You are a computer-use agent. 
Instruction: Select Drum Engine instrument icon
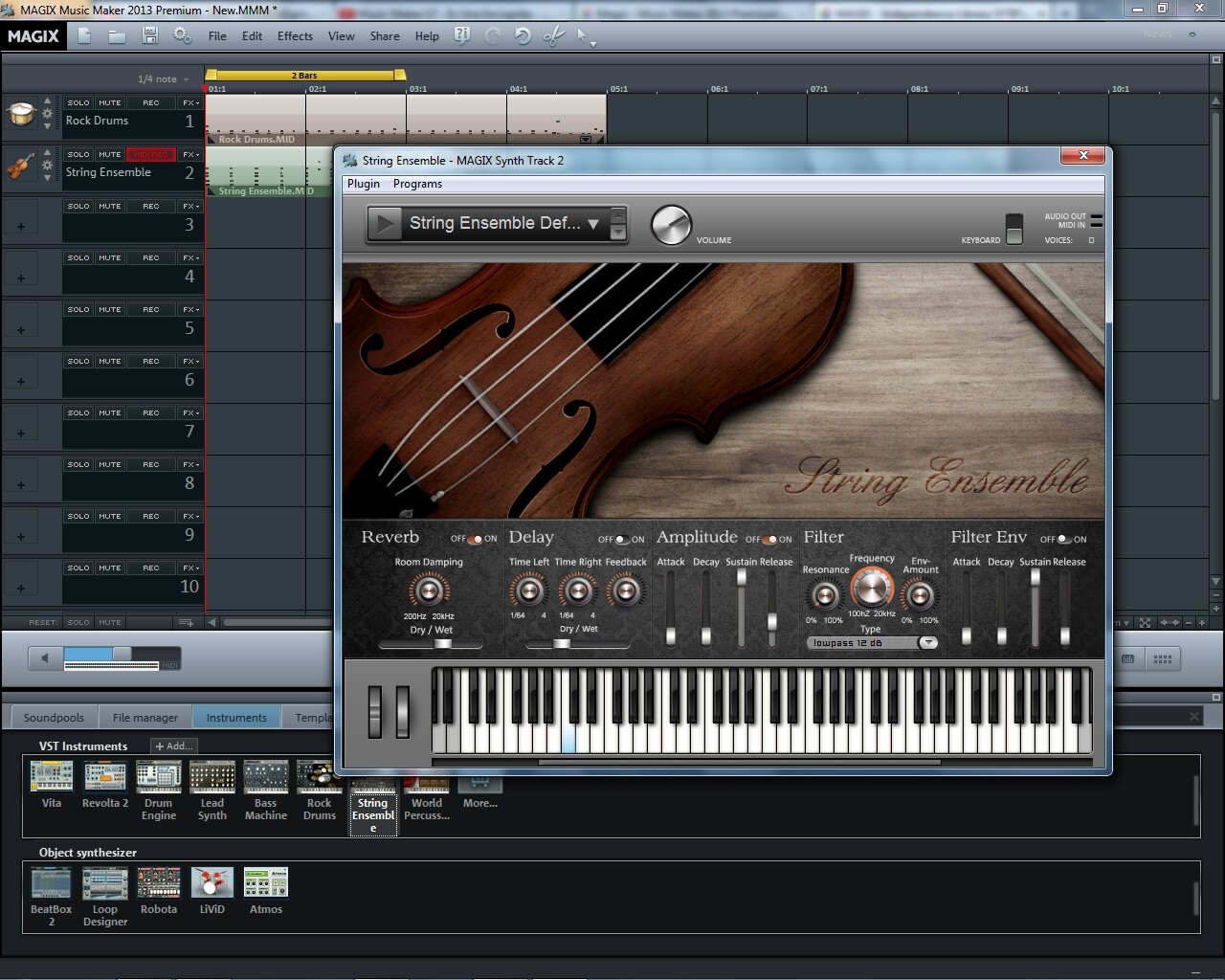point(159,775)
